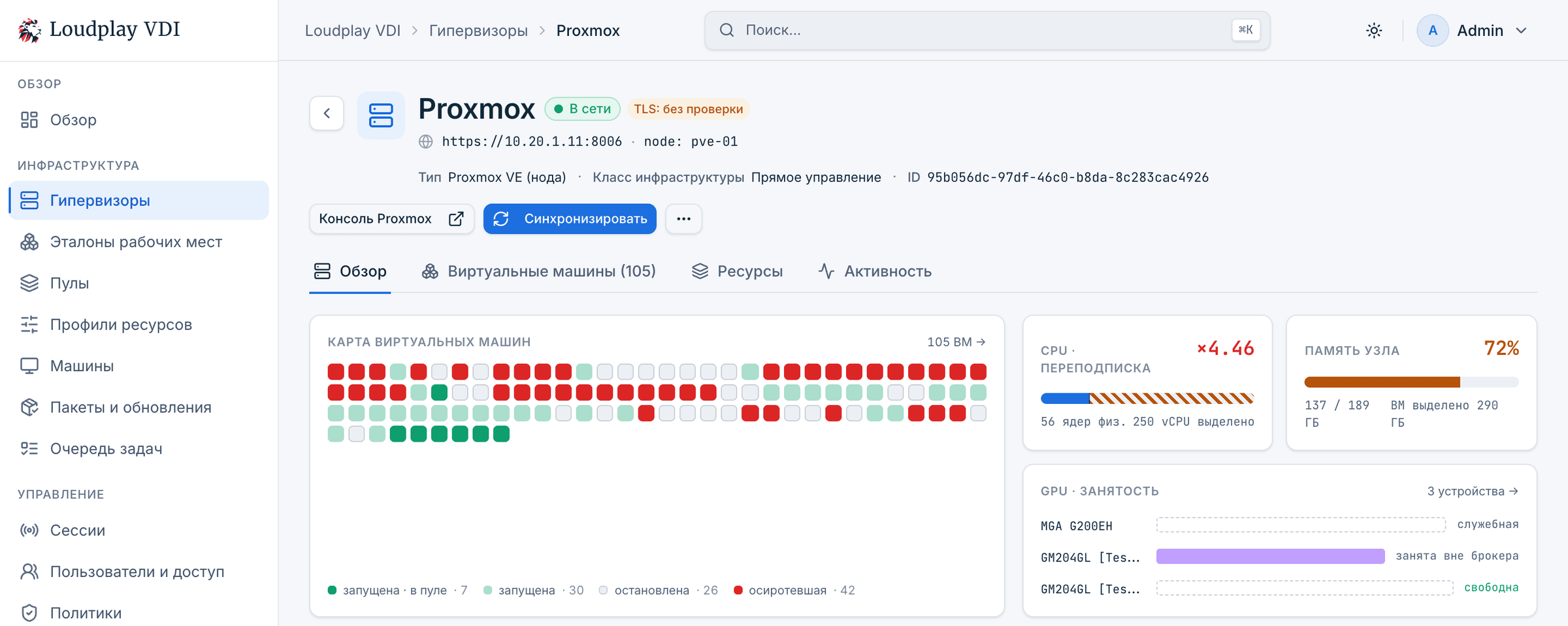Screen dimensions: 1568x626
Task: Click the ⌘K shortcut badge
Action: tap(1245, 30)
